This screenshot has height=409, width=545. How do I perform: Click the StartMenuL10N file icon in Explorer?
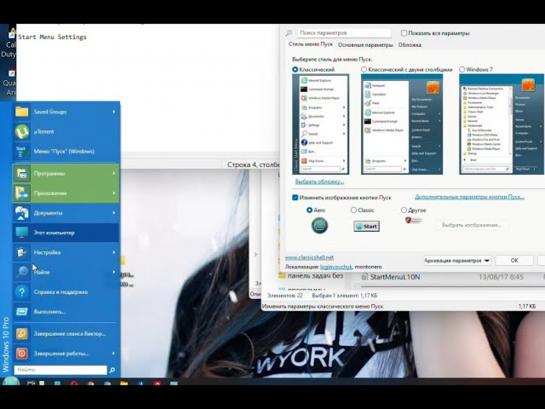(364, 277)
